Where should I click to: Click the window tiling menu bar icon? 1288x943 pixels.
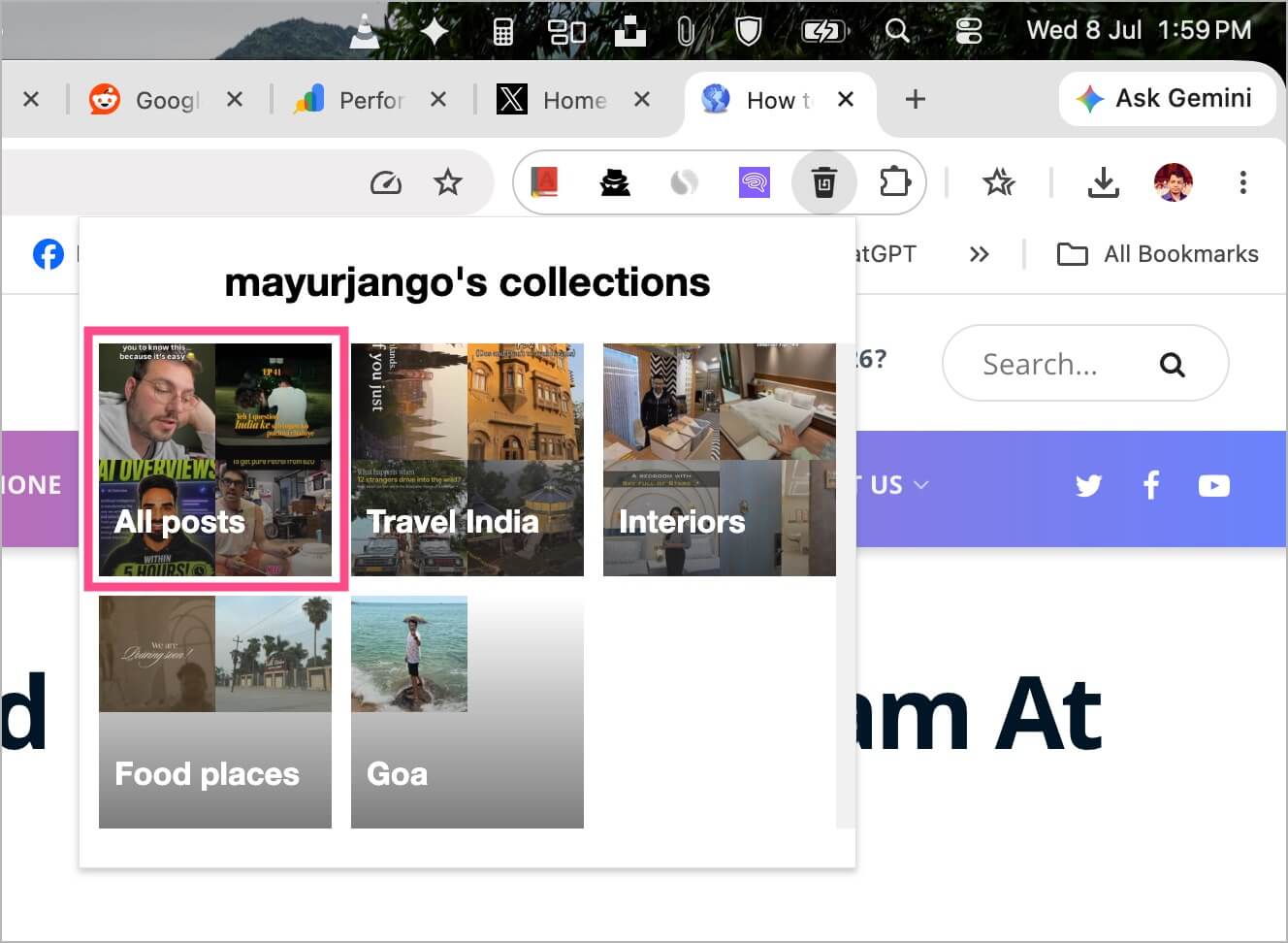(566, 32)
